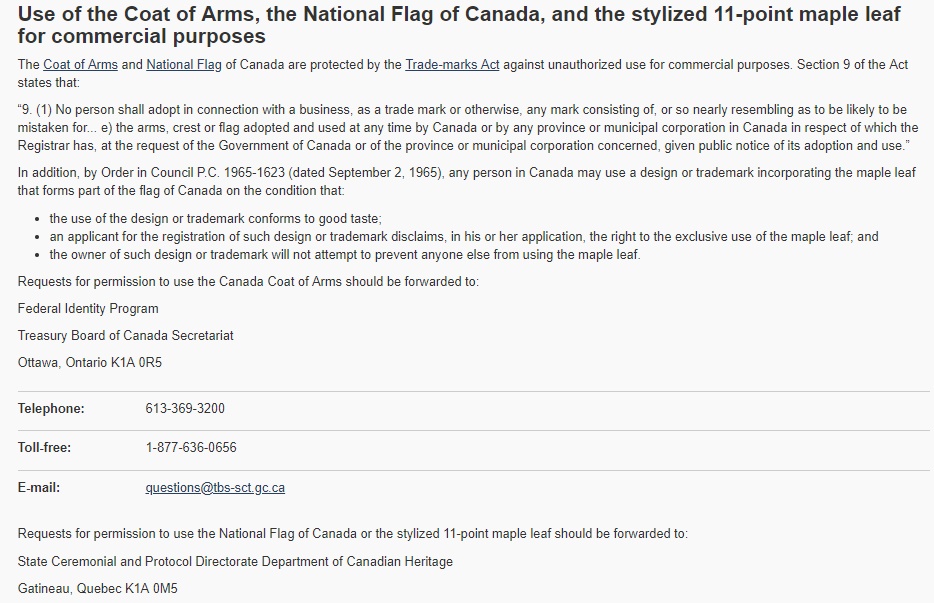Viewport: 934px width, 603px height.
Task: Click the E-mail label in contact table
Action: [39, 487]
